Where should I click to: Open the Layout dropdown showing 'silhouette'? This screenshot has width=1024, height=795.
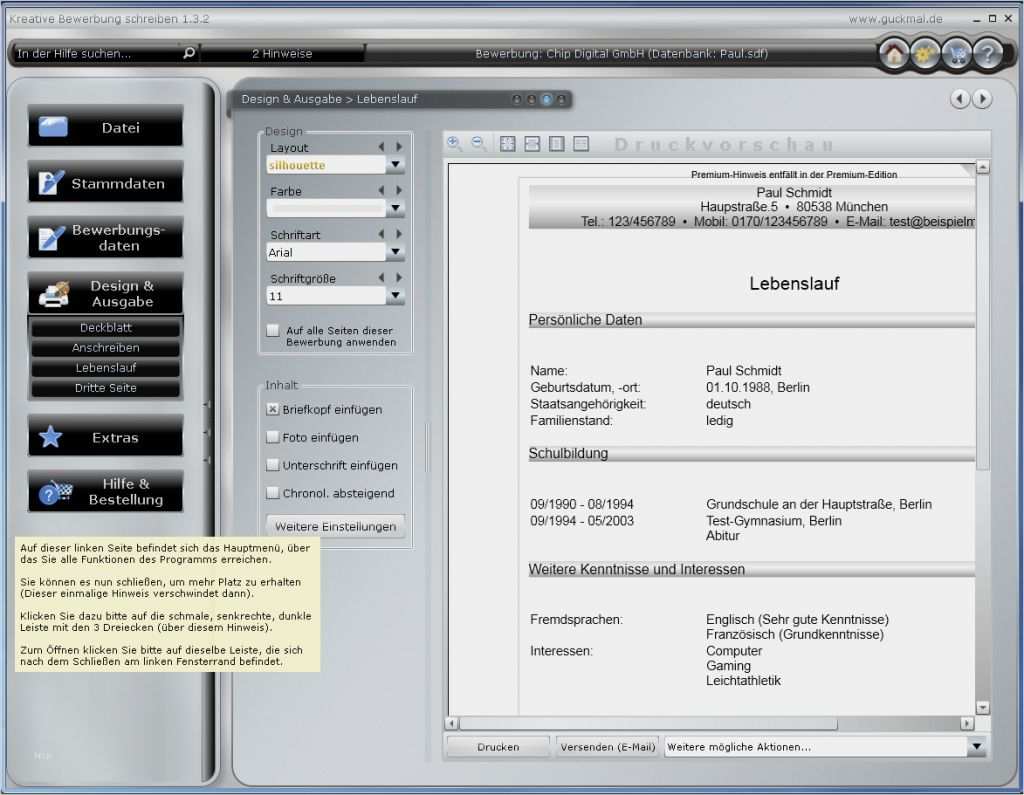(x=394, y=163)
